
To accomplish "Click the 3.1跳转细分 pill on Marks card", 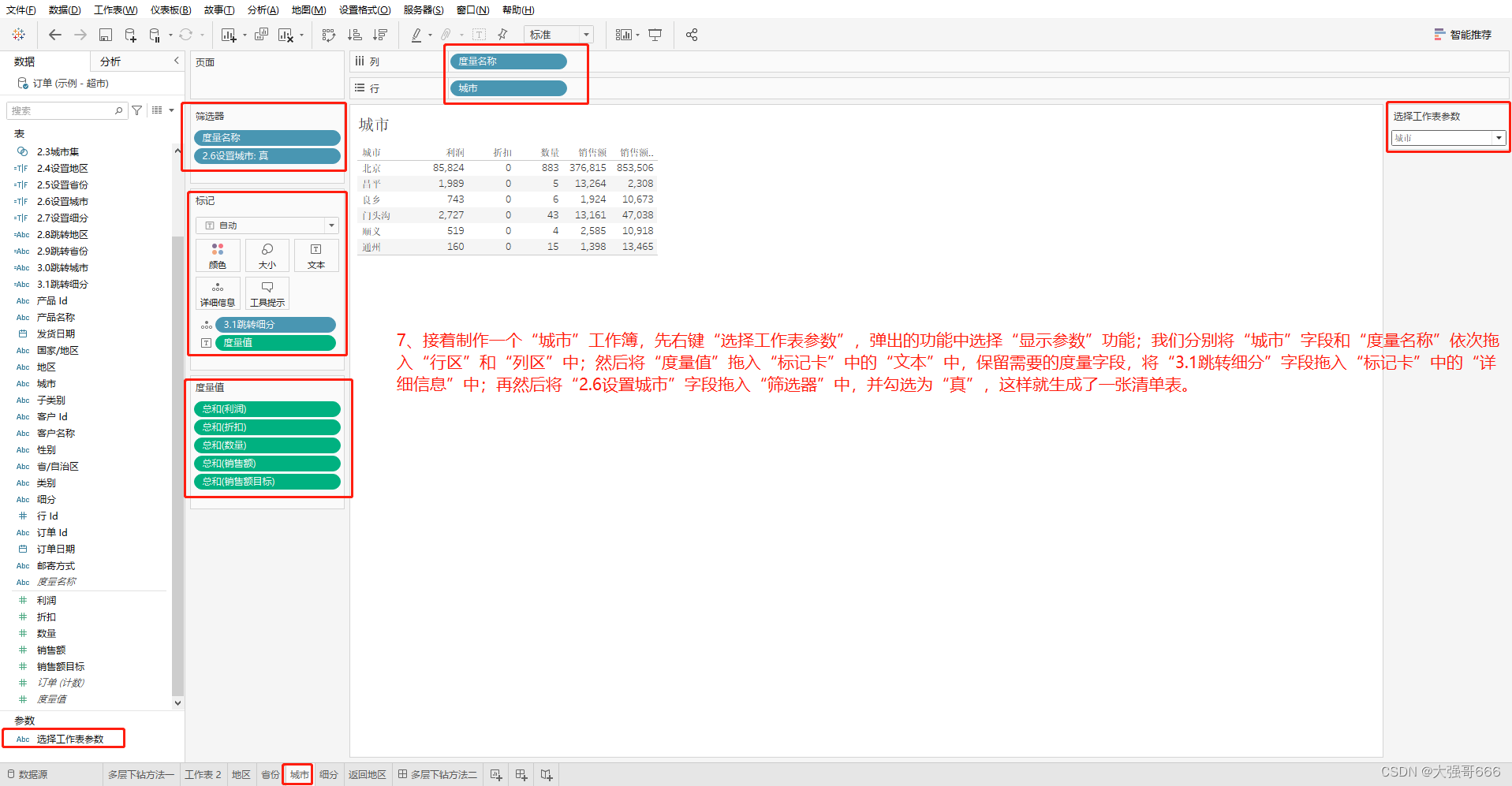I will (275, 325).
